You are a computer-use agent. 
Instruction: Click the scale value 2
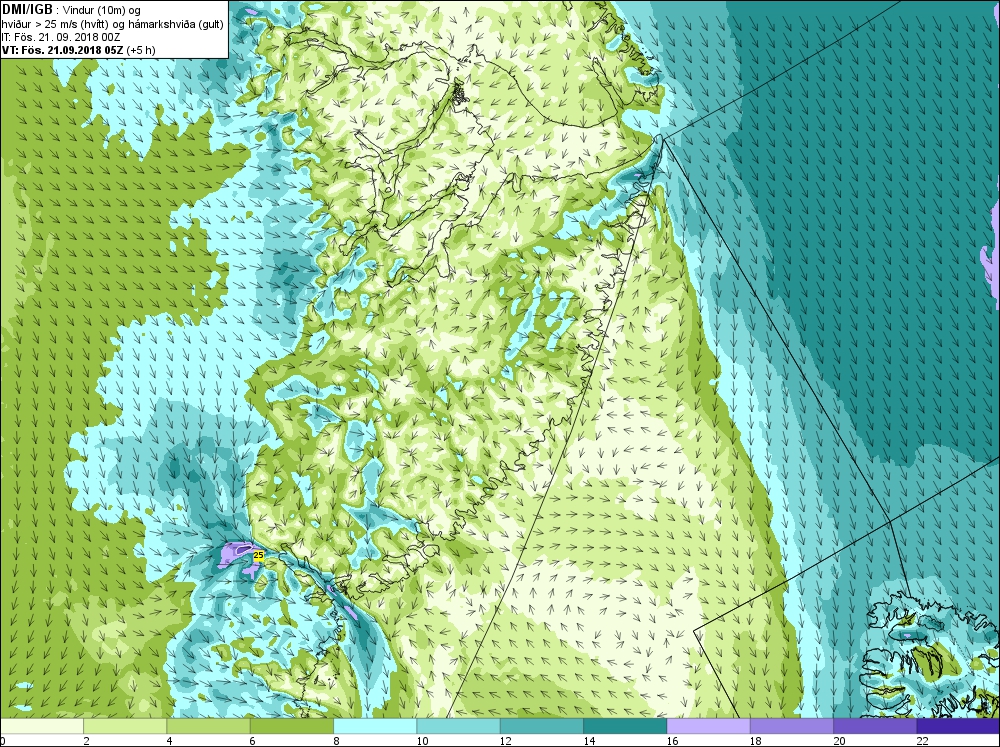[x=86, y=741]
